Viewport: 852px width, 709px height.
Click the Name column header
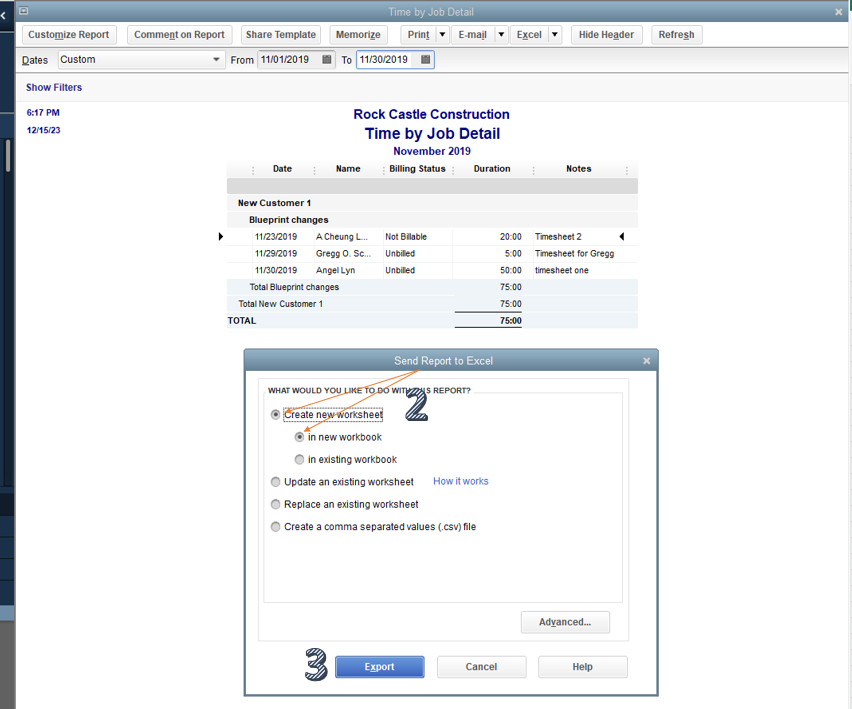click(348, 169)
